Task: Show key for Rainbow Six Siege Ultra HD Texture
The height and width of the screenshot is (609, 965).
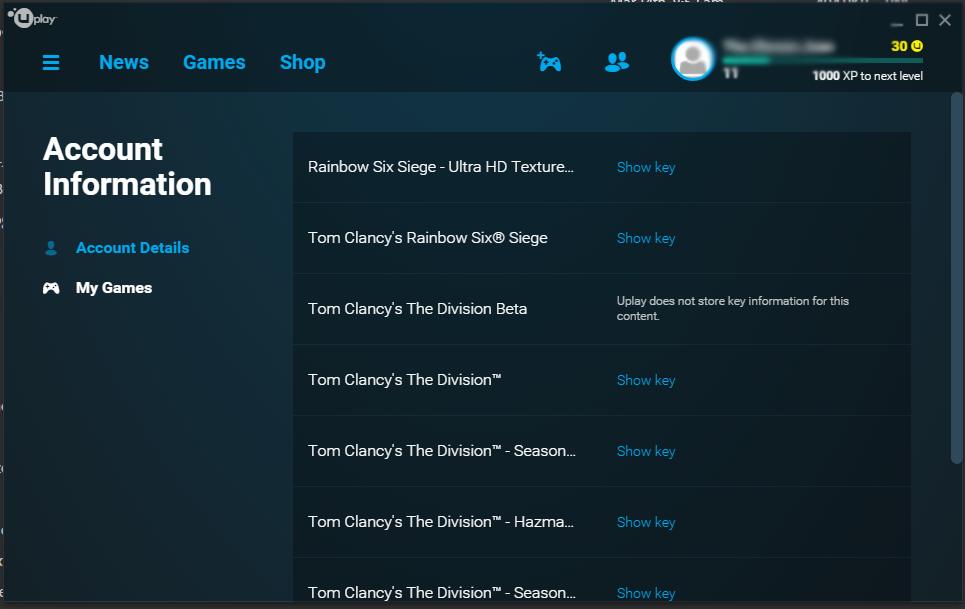Action: tap(646, 167)
